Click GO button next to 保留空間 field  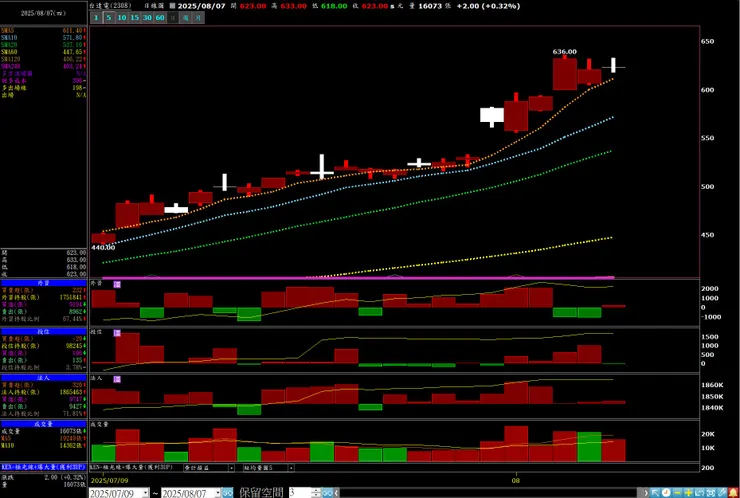pos(328,493)
